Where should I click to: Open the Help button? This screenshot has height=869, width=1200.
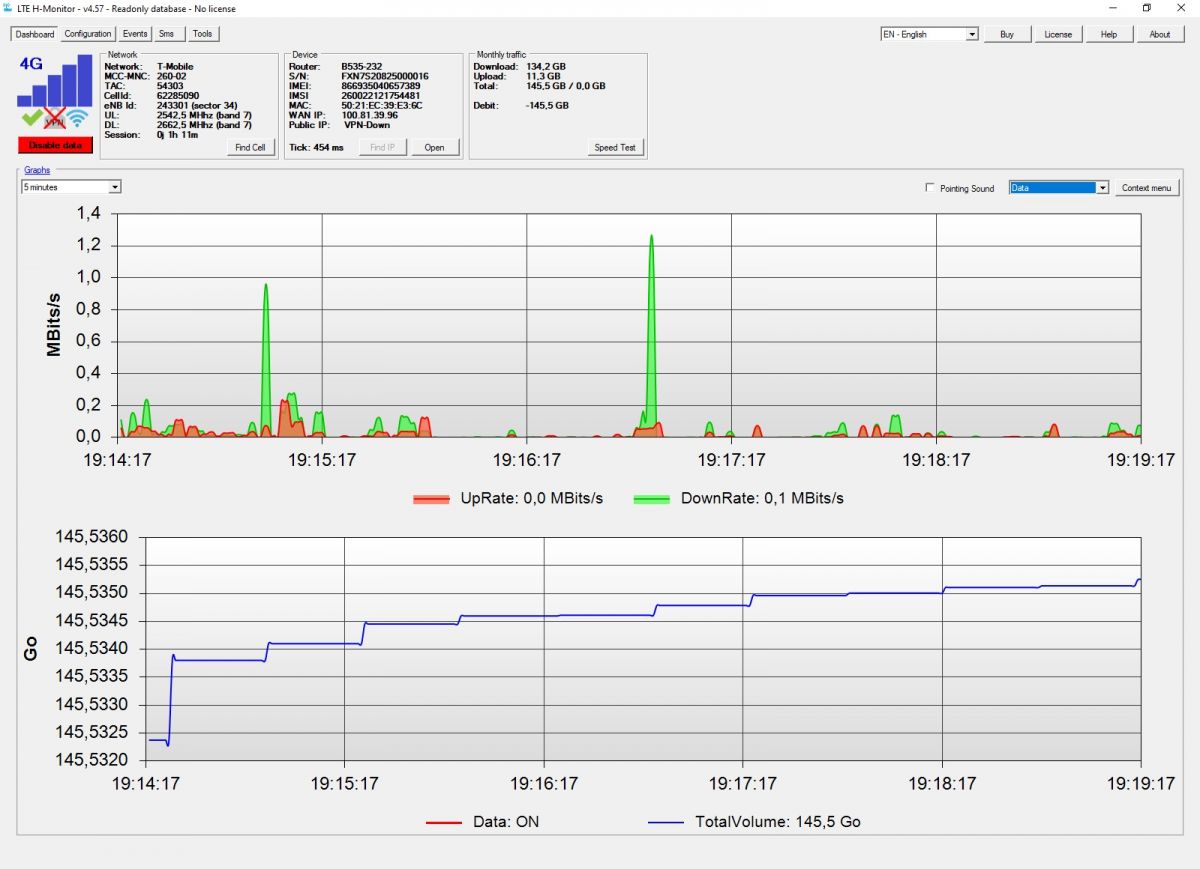(x=1109, y=34)
